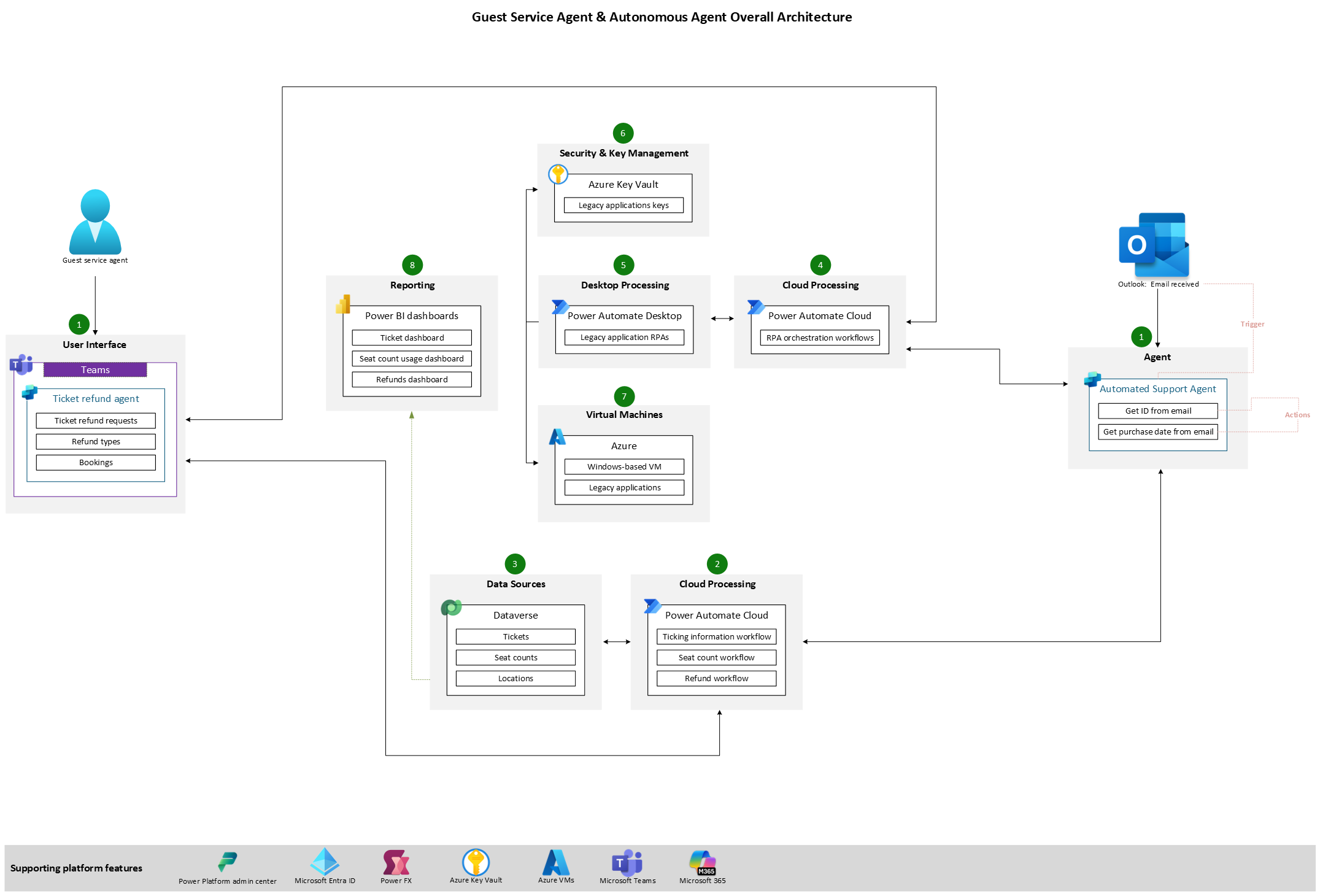Click Power Automate icon in Cloud Processing step 2
1320x896 pixels.
coord(652,606)
